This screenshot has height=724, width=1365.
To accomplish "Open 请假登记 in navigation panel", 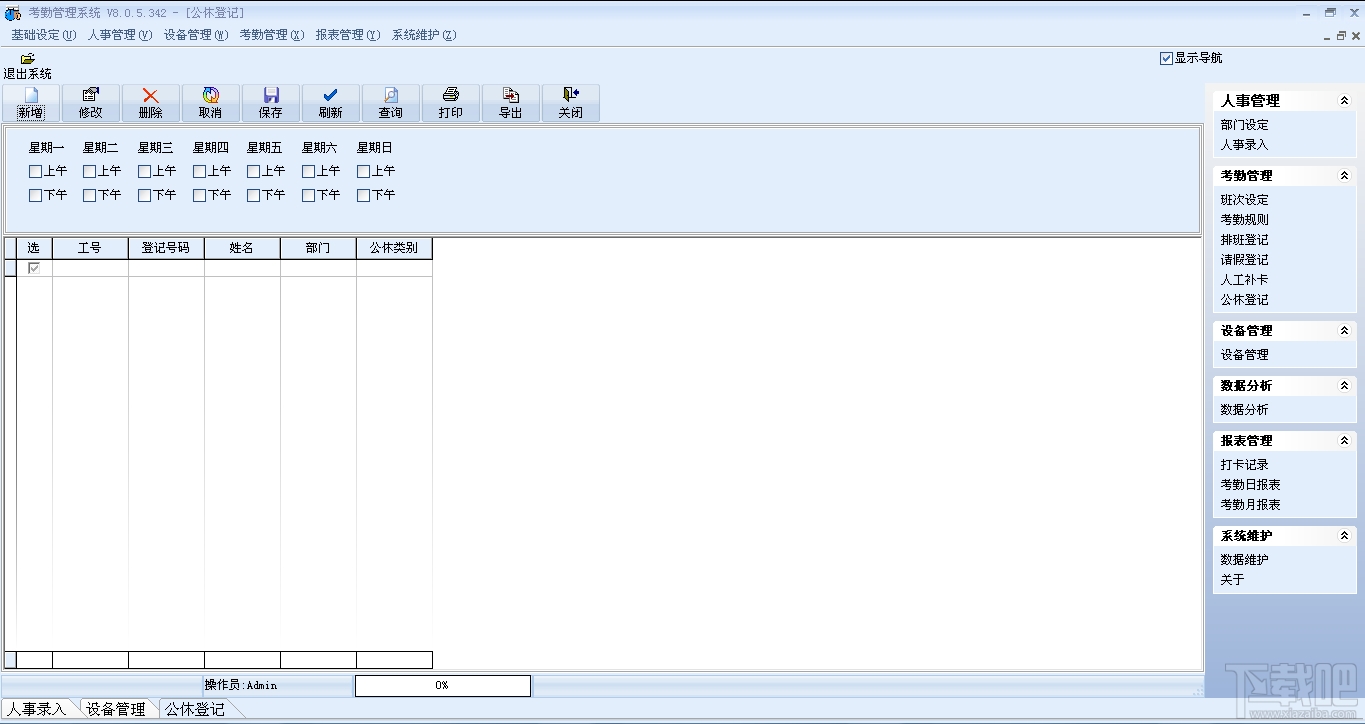I will tap(1244, 260).
